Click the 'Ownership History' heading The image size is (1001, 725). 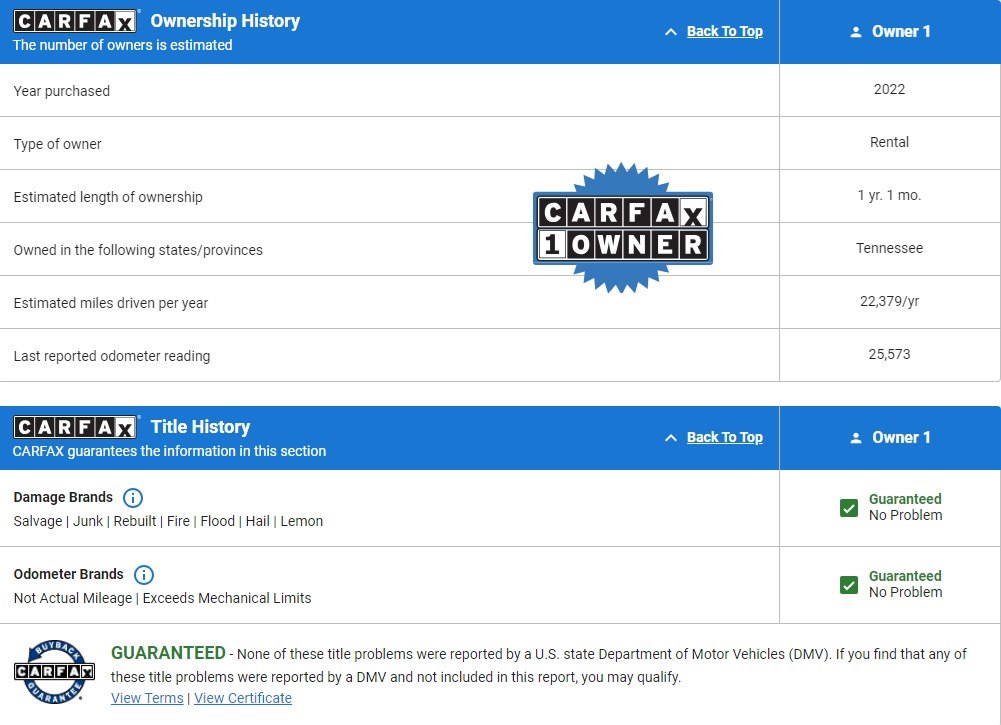click(x=225, y=21)
